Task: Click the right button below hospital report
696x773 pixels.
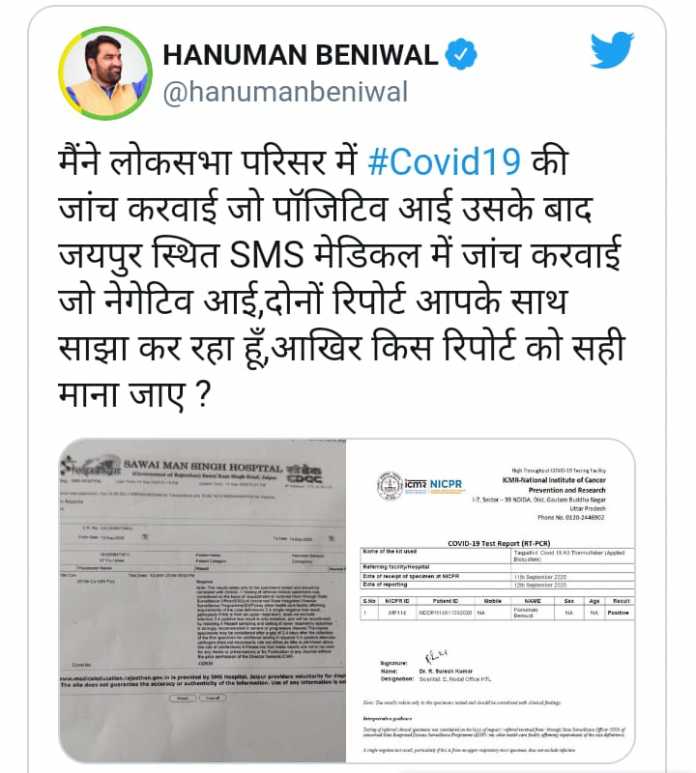Action: coord(212,699)
